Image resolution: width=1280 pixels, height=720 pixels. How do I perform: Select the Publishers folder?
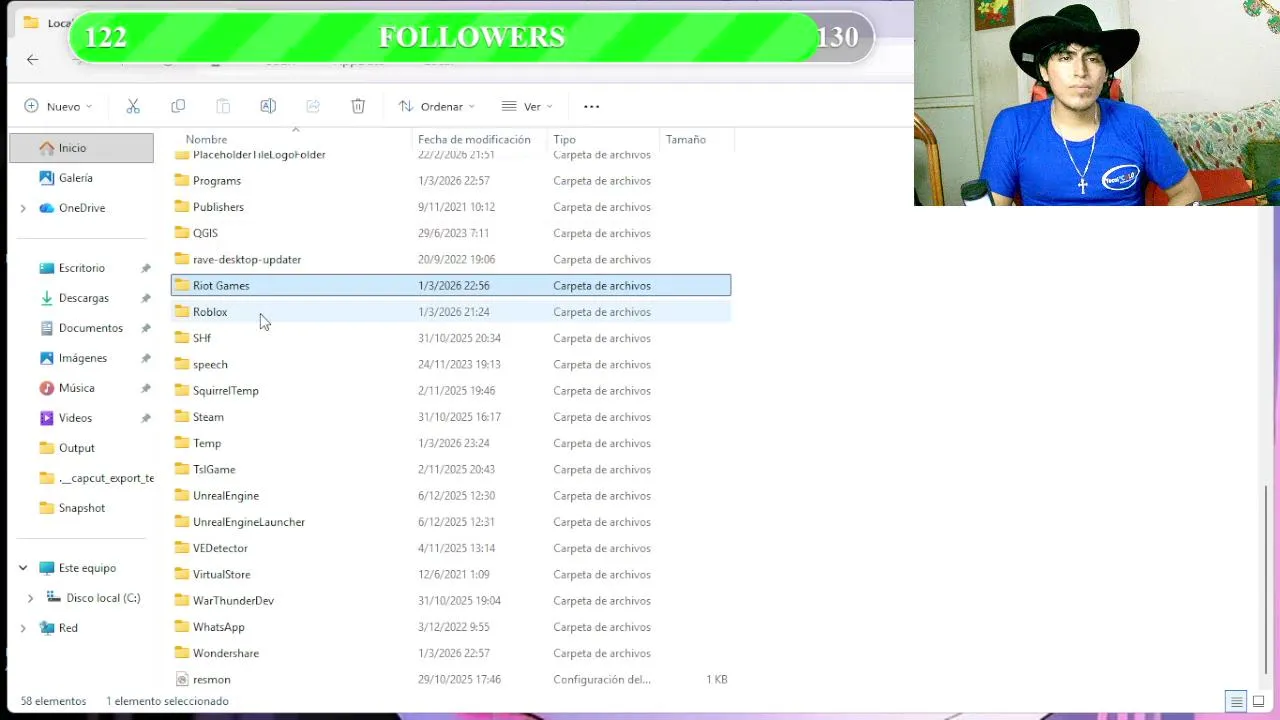451,207
